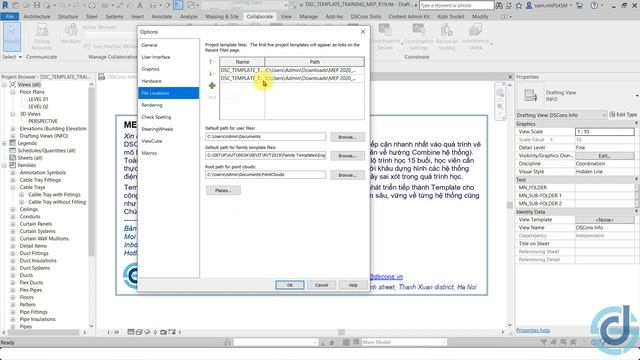This screenshot has height=360, width=640.
Task: Click the Text tool icon in quick access toolbar
Action: coord(140,5)
